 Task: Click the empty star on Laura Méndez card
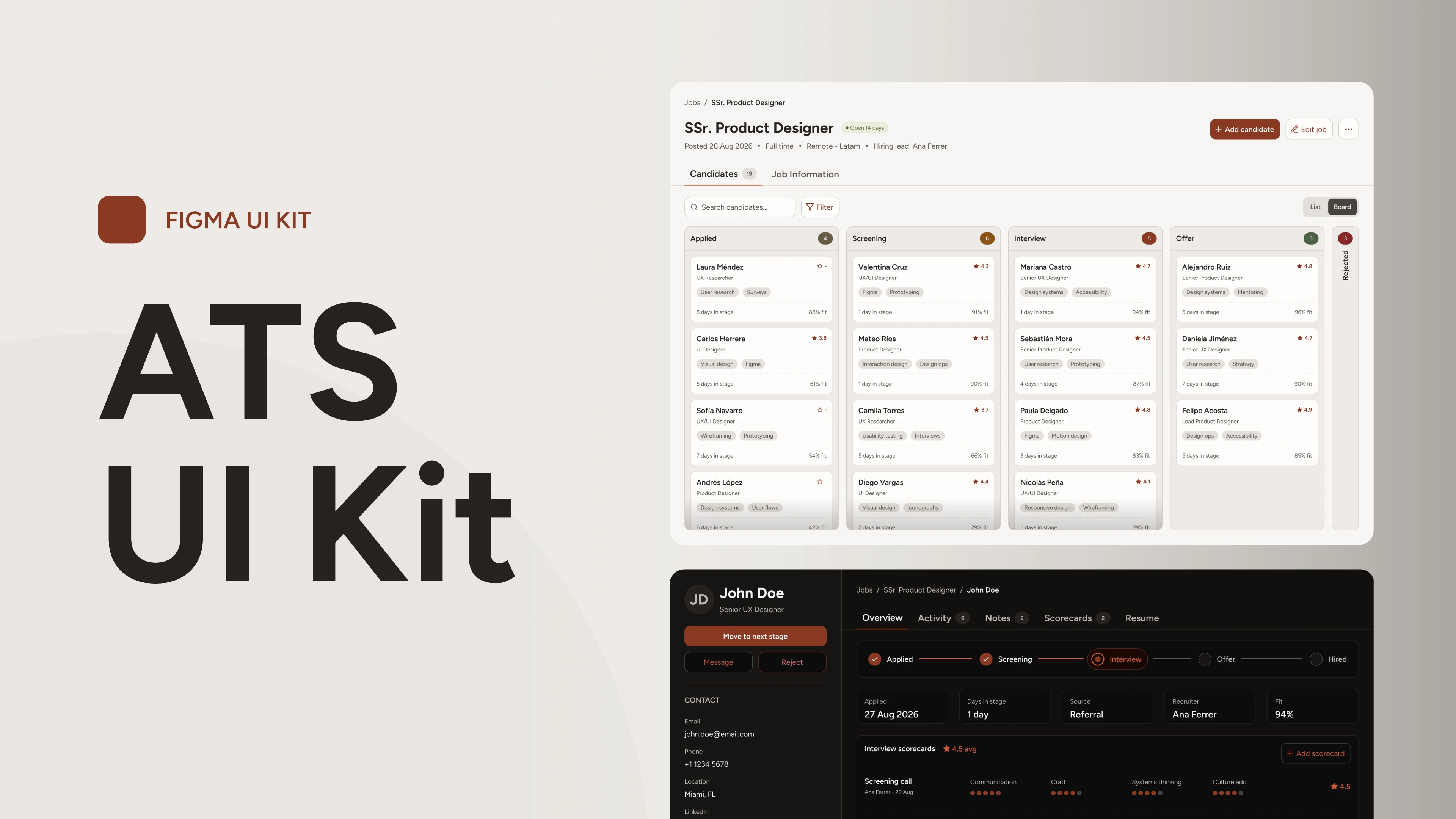pos(819,266)
